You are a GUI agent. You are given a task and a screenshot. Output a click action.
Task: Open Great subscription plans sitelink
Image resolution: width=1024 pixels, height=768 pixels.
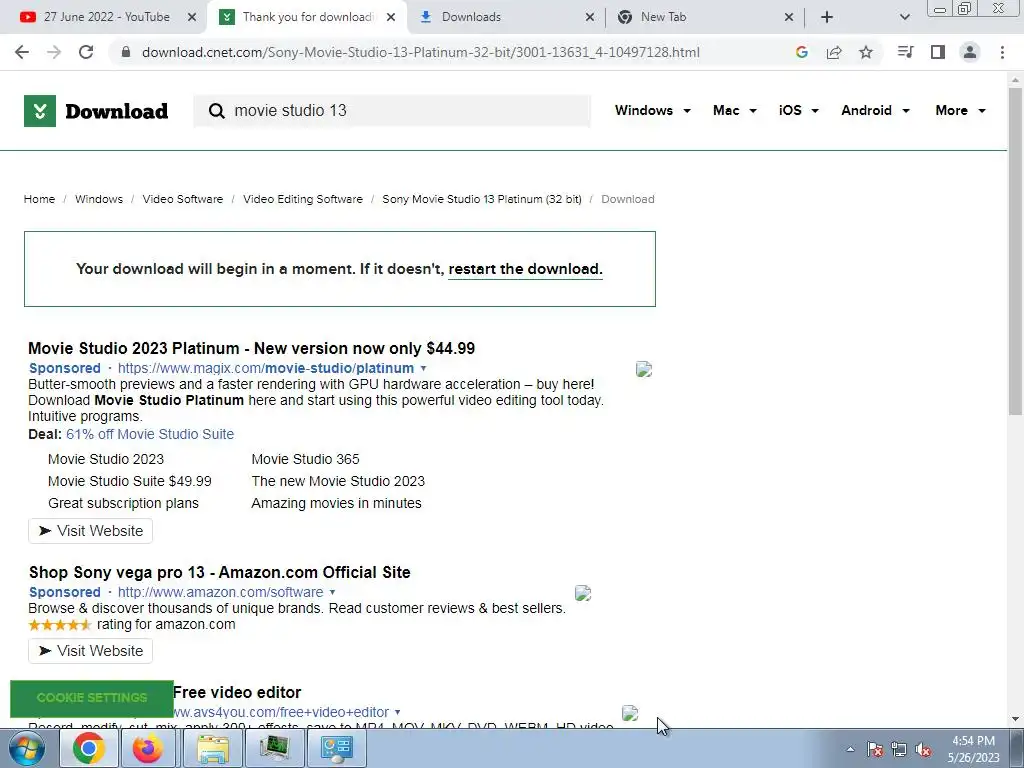tap(123, 504)
